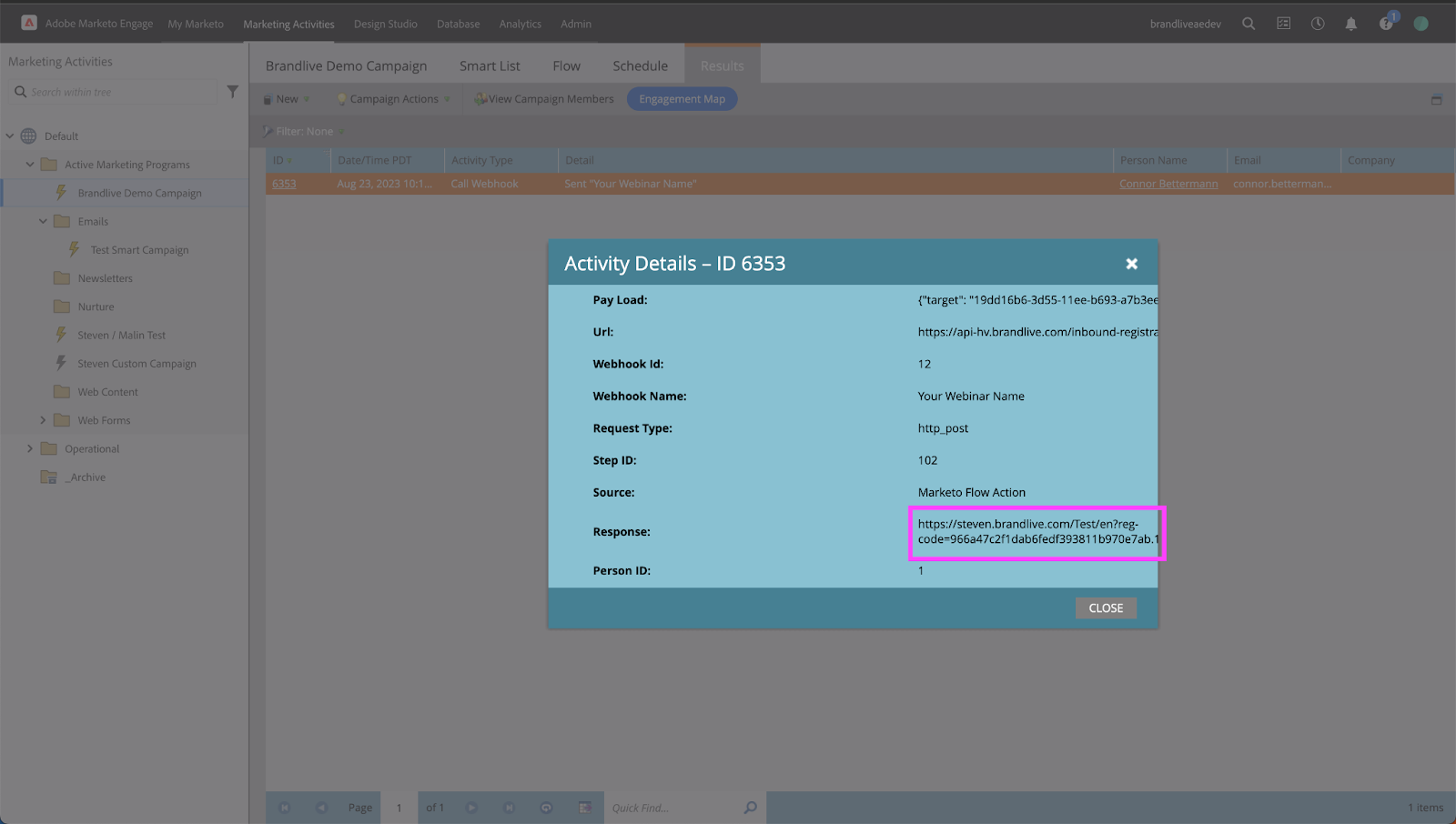1456x824 pixels.
Task: Click the Date/Time PDT column header
Action: (387, 160)
